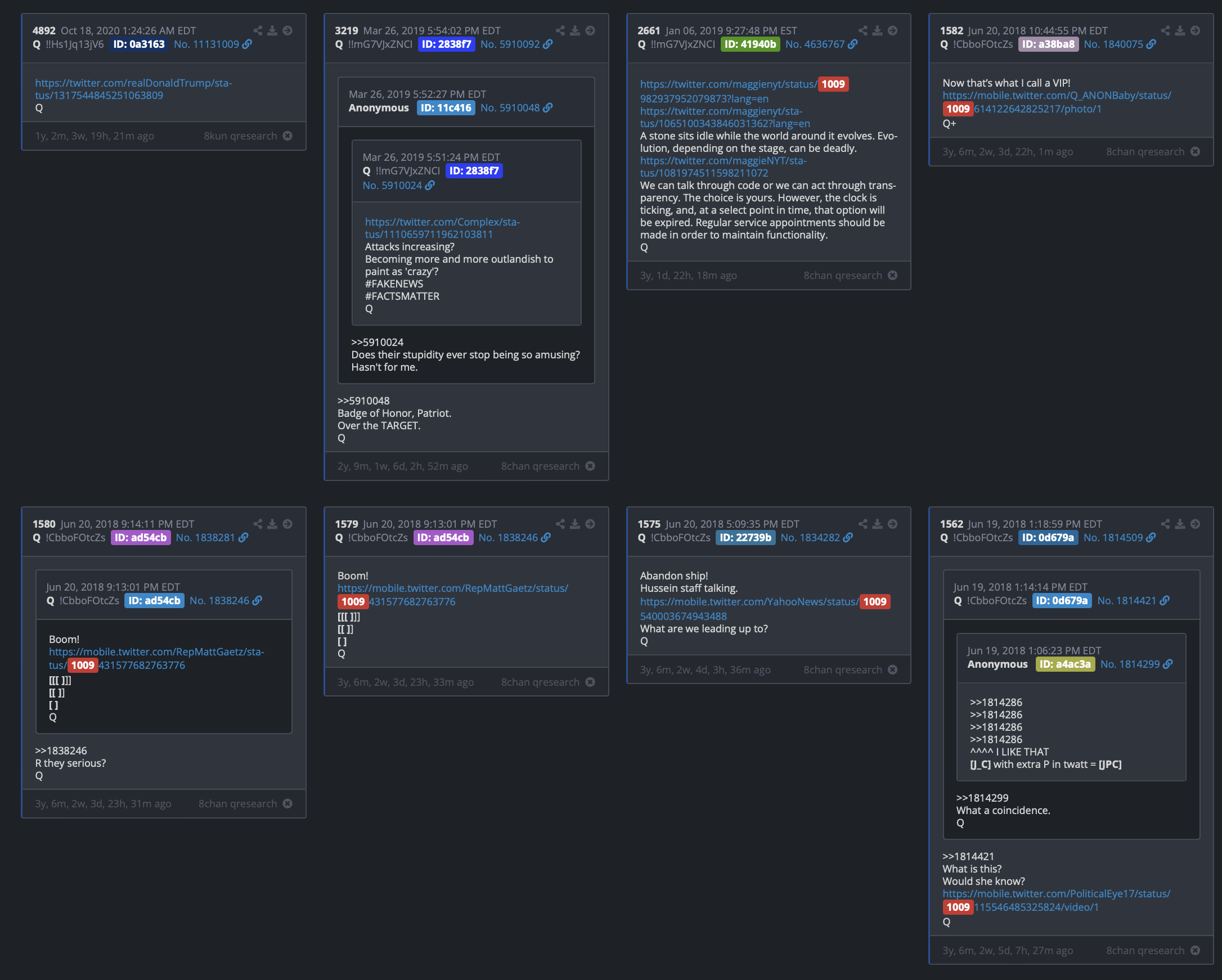Click the >>5910048 reply reference
1222x980 pixels.
(x=363, y=401)
